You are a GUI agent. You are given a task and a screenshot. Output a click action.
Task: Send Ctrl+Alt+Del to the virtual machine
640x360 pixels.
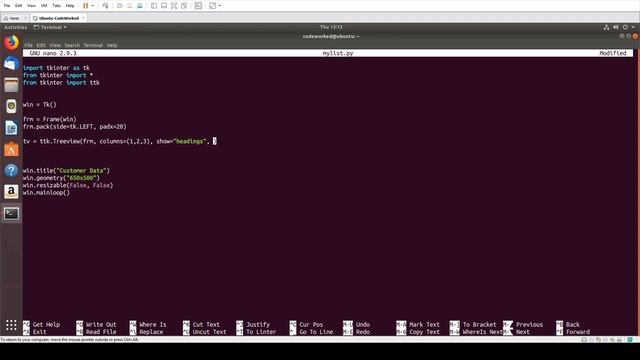click(105, 6)
